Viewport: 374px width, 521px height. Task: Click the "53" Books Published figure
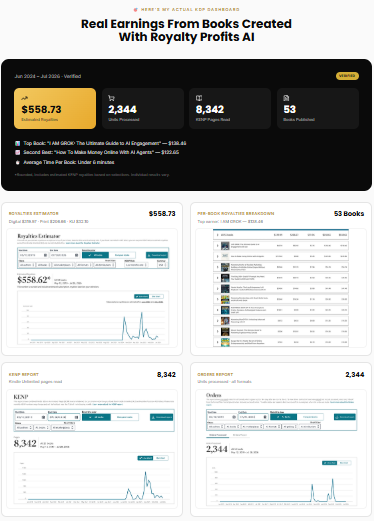290,109
